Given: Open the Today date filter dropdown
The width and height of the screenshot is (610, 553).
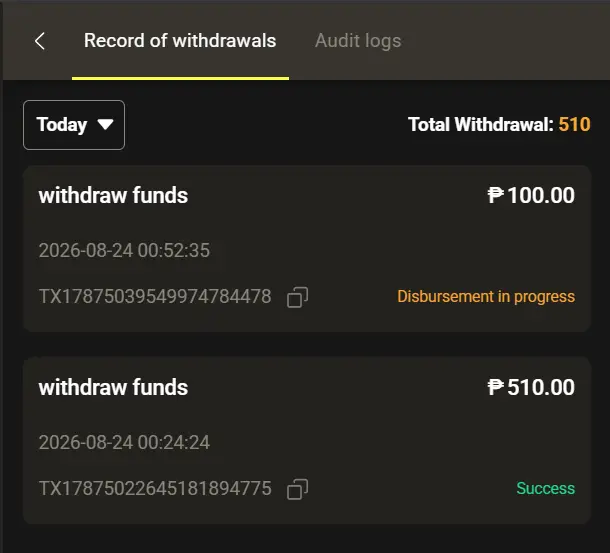Looking at the screenshot, I should (74, 125).
